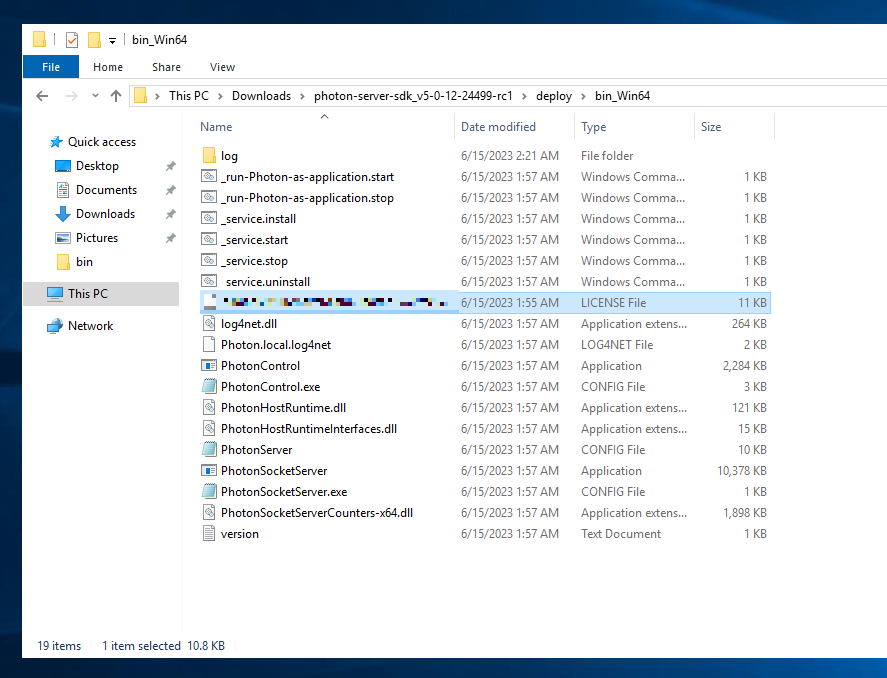
Task: Open the recent locations dropdown arrow
Action: click(x=95, y=96)
